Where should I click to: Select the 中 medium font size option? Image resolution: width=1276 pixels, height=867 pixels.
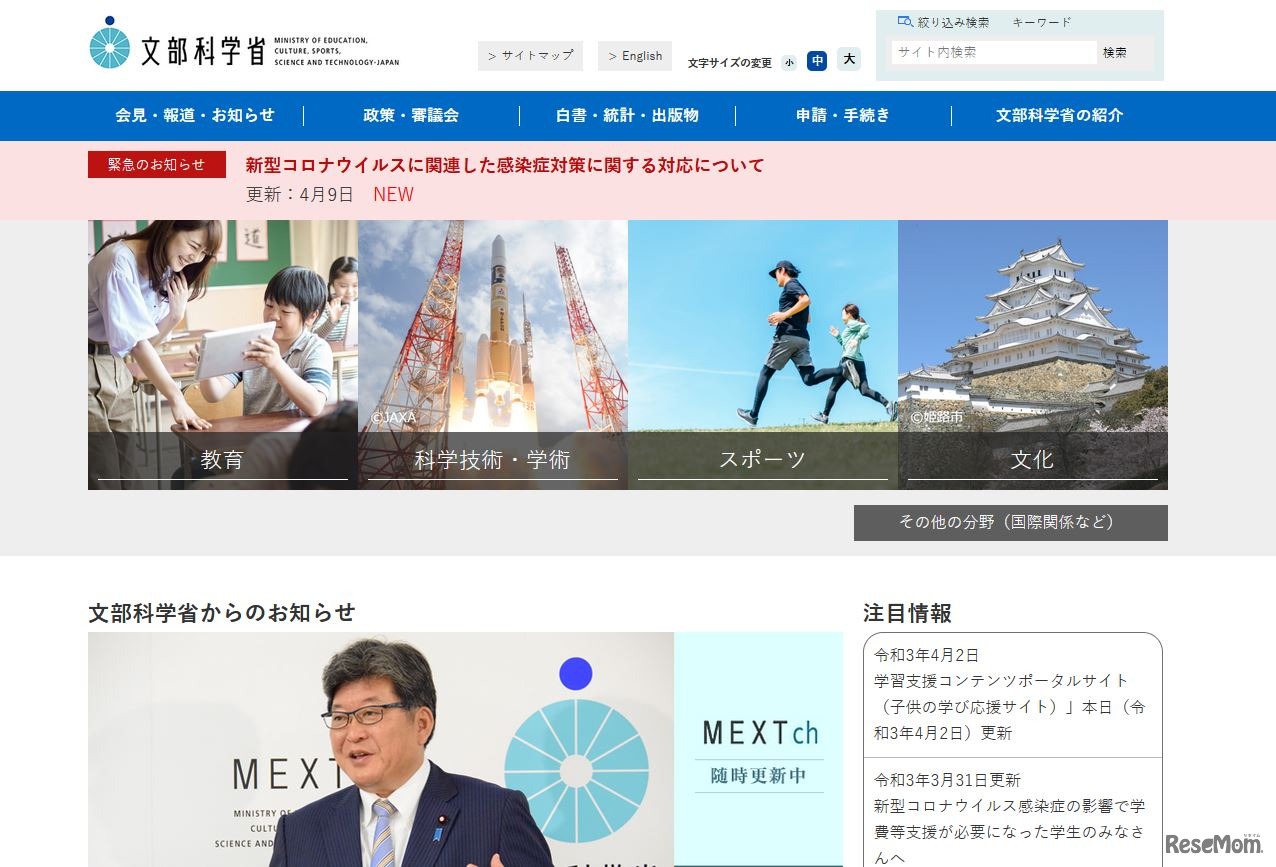click(818, 61)
